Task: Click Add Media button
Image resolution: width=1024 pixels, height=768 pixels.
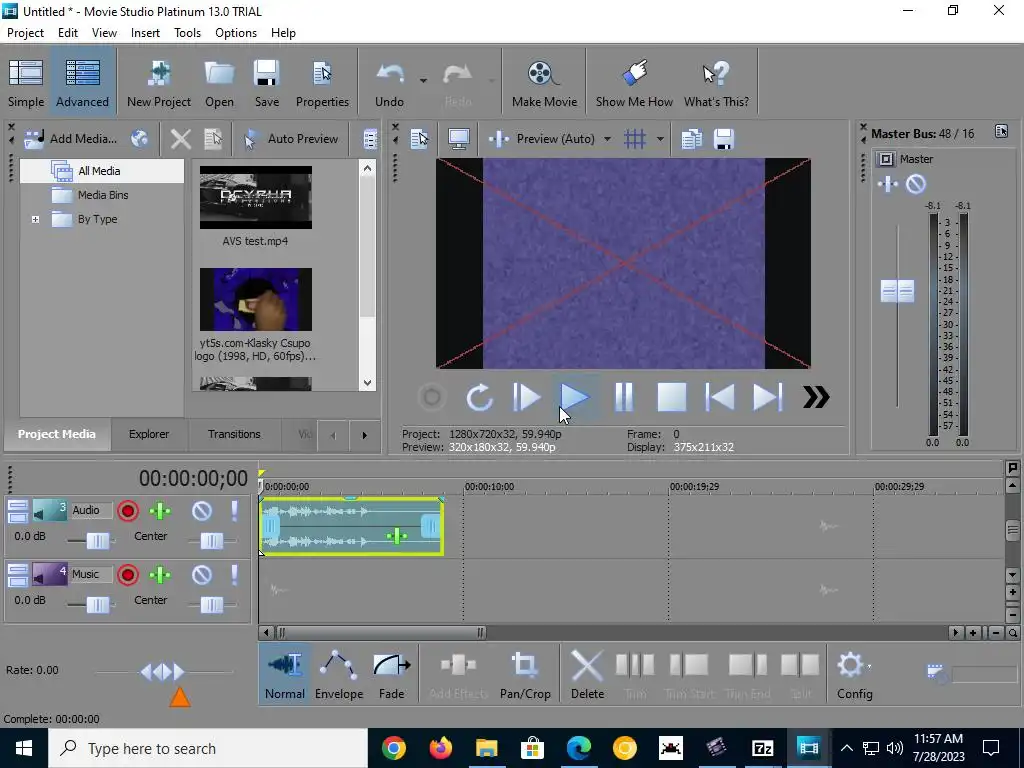Action: [x=71, y=138]
